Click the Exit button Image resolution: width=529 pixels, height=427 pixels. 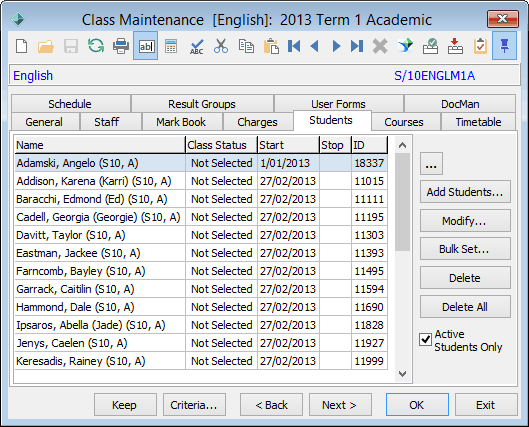[x=486, y=405]
